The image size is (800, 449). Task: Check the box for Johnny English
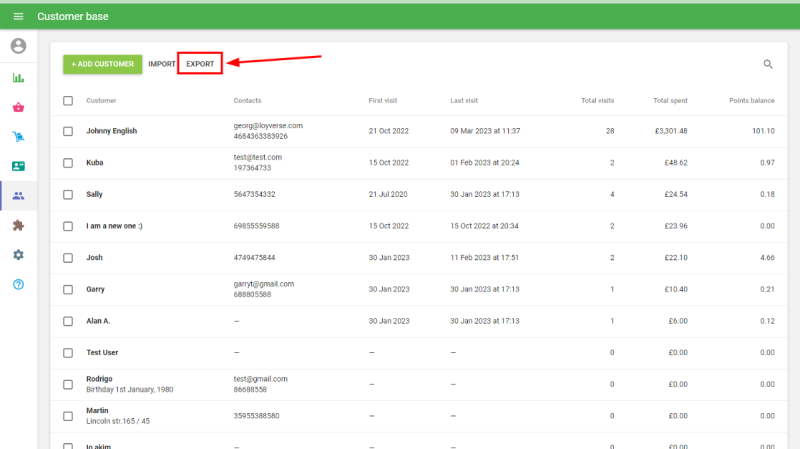pyautogui.click(x=68, y=131)
